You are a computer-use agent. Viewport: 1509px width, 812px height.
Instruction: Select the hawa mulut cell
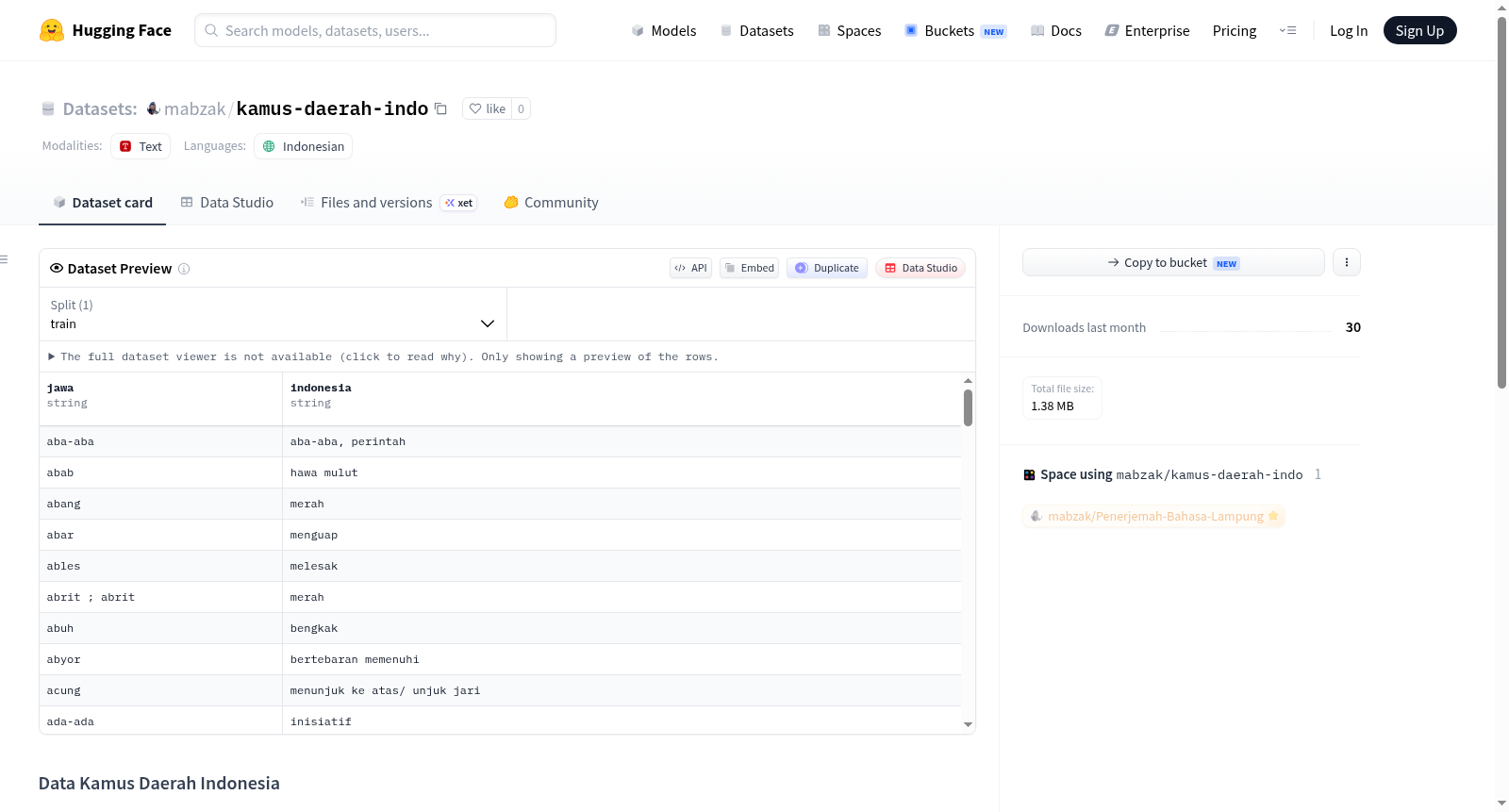[622, 472]
